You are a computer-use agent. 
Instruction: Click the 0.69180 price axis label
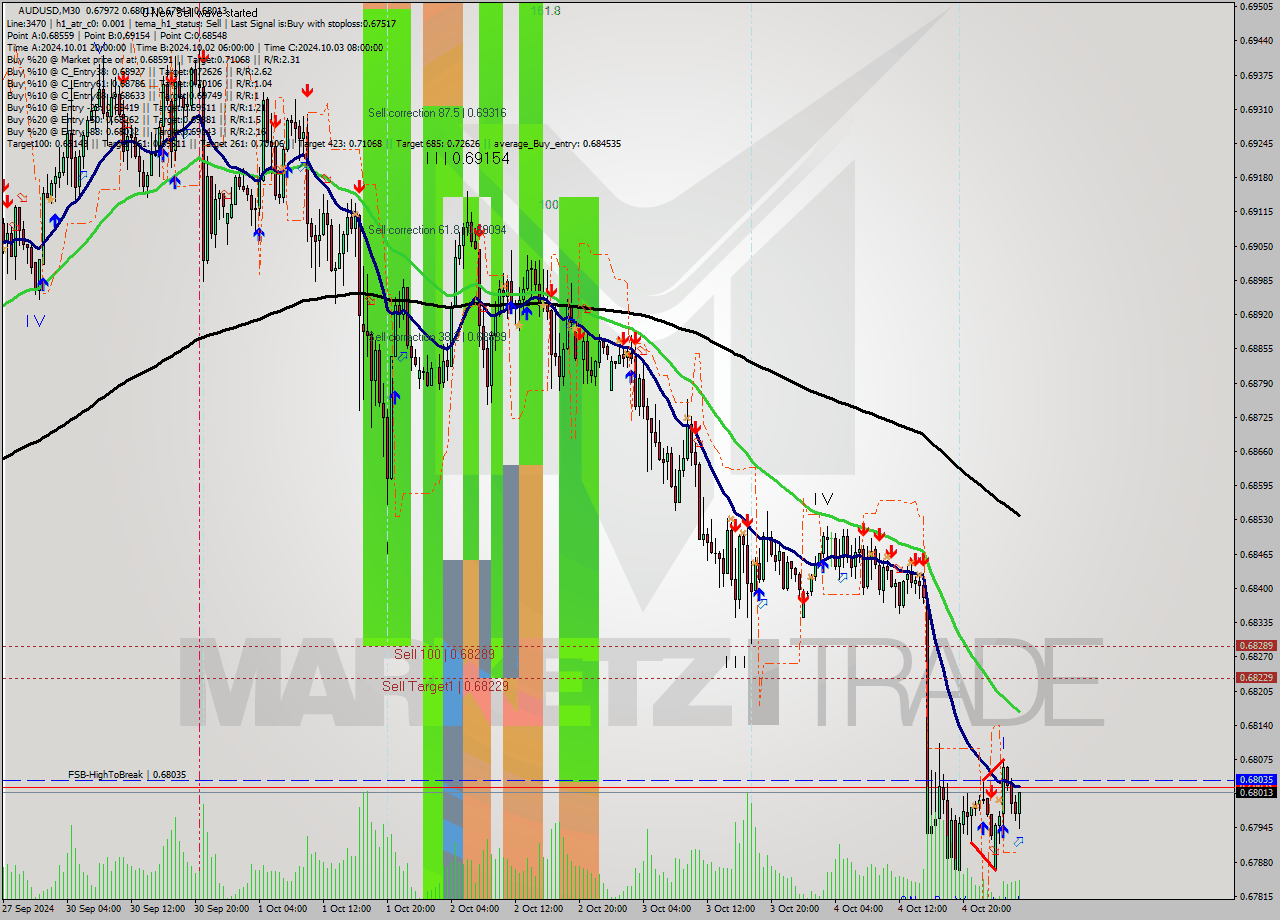[x=1256, y=178]
